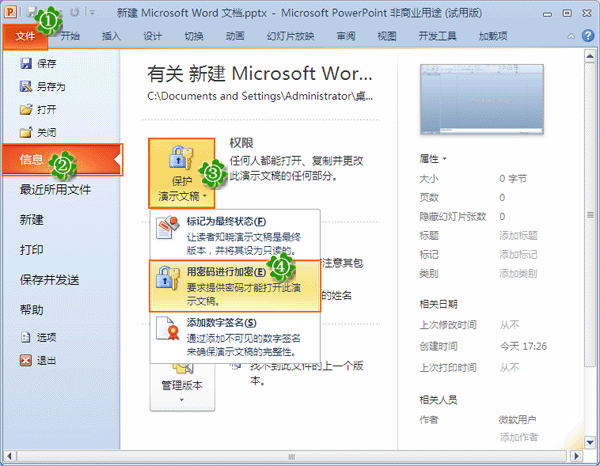The height and width of the screenshot is (466, 600).
Task: Switch to the Transitions (切换) tab
Action: pos(194,36)
